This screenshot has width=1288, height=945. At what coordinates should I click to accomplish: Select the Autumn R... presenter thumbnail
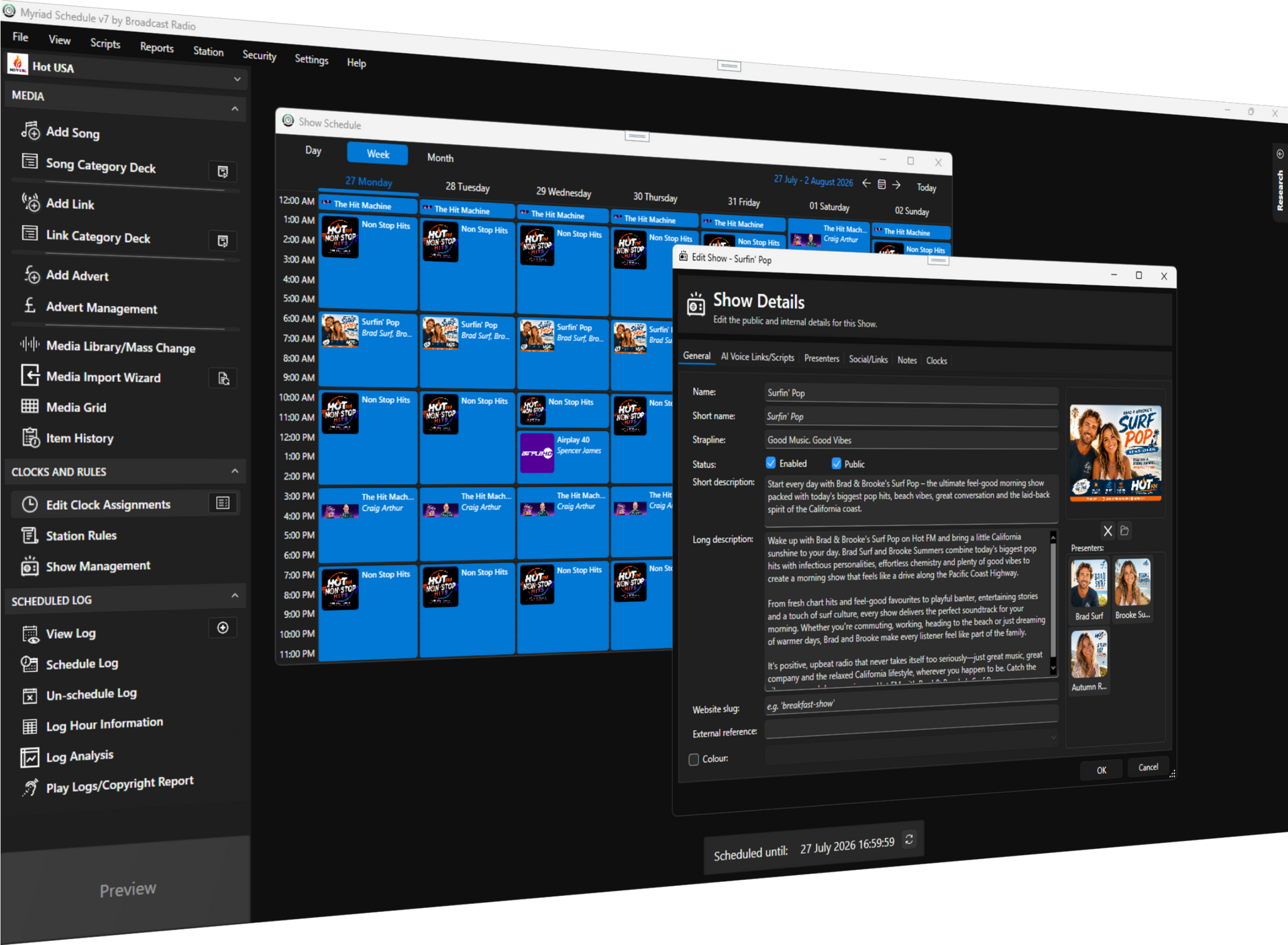click(1089, 660)
